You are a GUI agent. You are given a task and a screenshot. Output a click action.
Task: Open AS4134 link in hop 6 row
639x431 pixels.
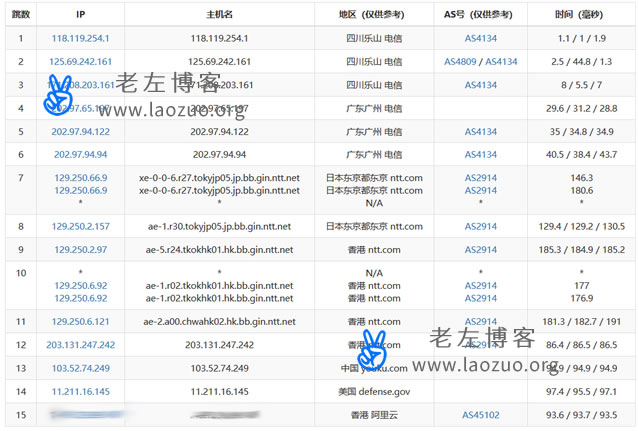tap(480, 154)
